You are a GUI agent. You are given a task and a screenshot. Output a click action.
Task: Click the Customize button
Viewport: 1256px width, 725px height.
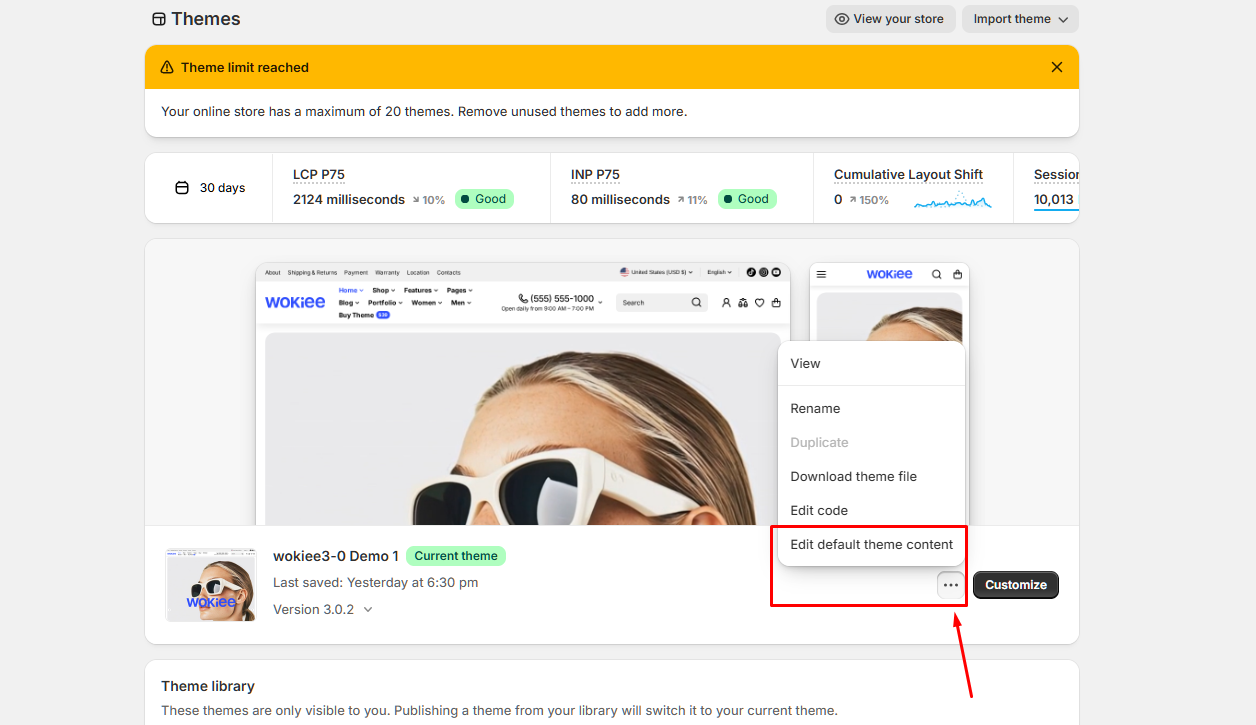point(1015,585)
